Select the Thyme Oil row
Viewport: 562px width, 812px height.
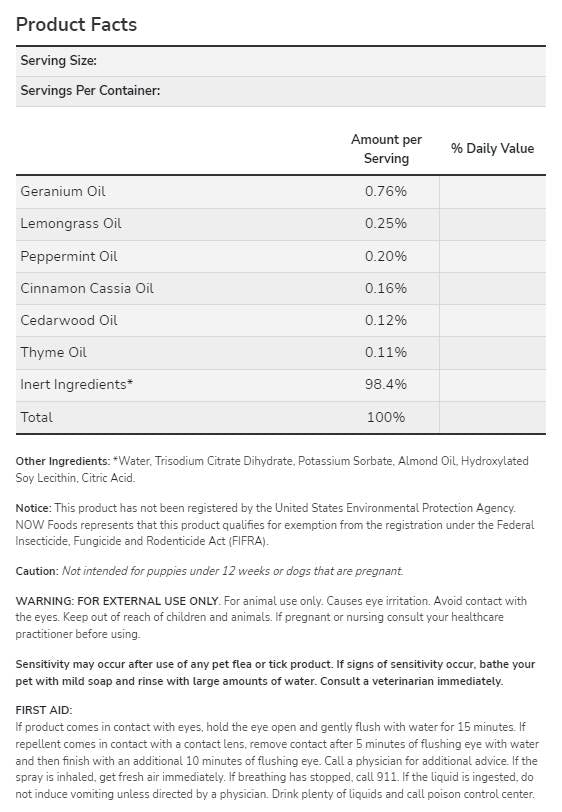[x=281, y=353]
